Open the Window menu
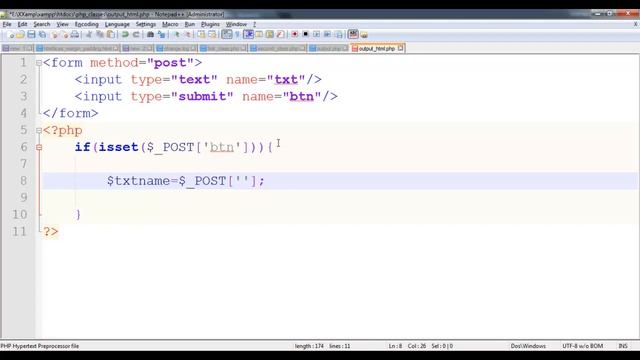 pos(236,24)
